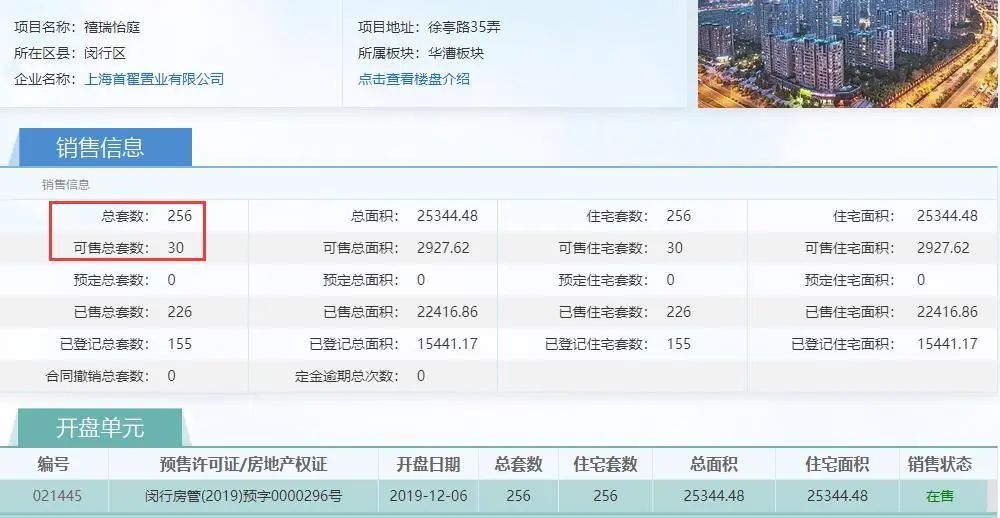Click the 在售 sales status text

pyautogui.click(x=939, y=496)
